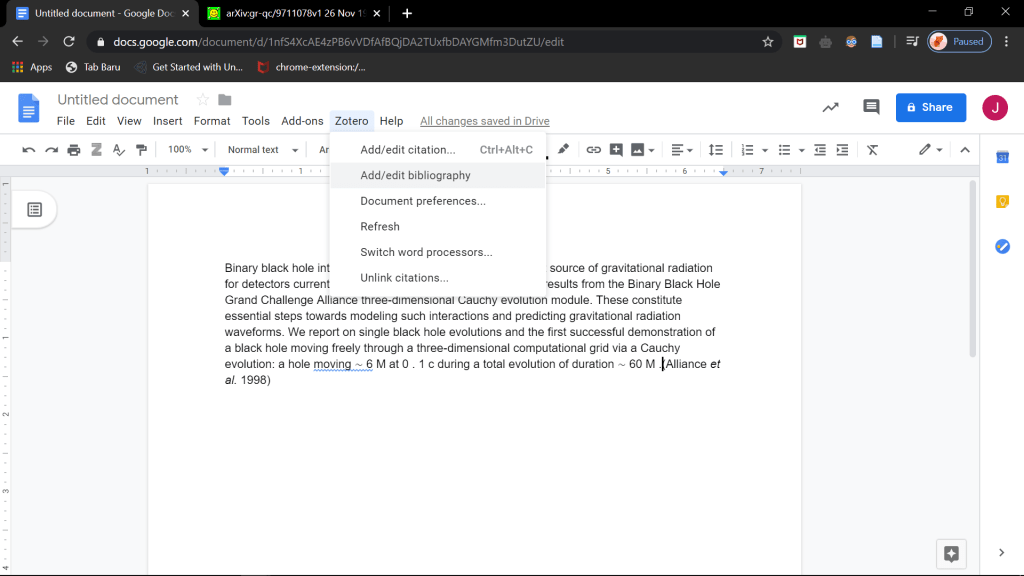Click the blue Share button

(930, 107)
